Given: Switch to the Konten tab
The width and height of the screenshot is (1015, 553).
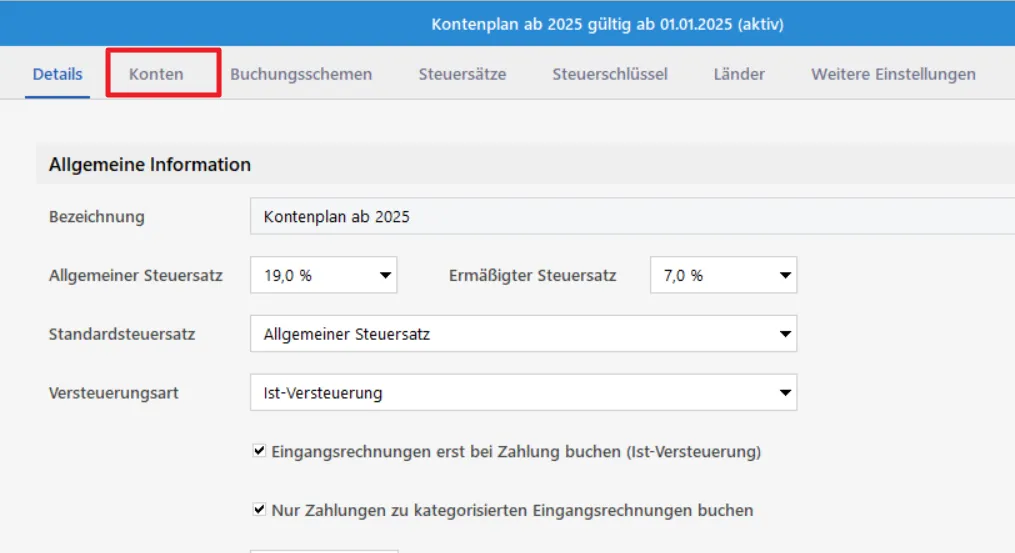Looking at the screenshot, I should click(157, 74).
